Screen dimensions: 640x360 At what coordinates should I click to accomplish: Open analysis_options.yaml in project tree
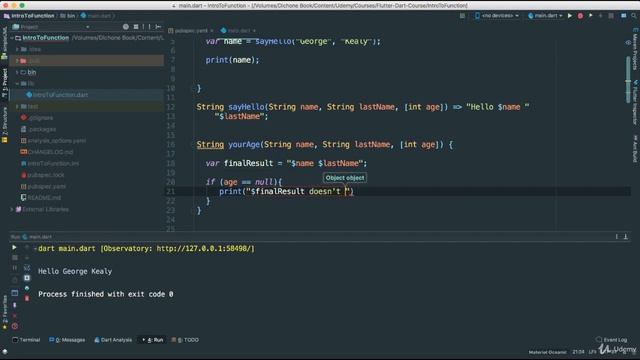point(53,140)
